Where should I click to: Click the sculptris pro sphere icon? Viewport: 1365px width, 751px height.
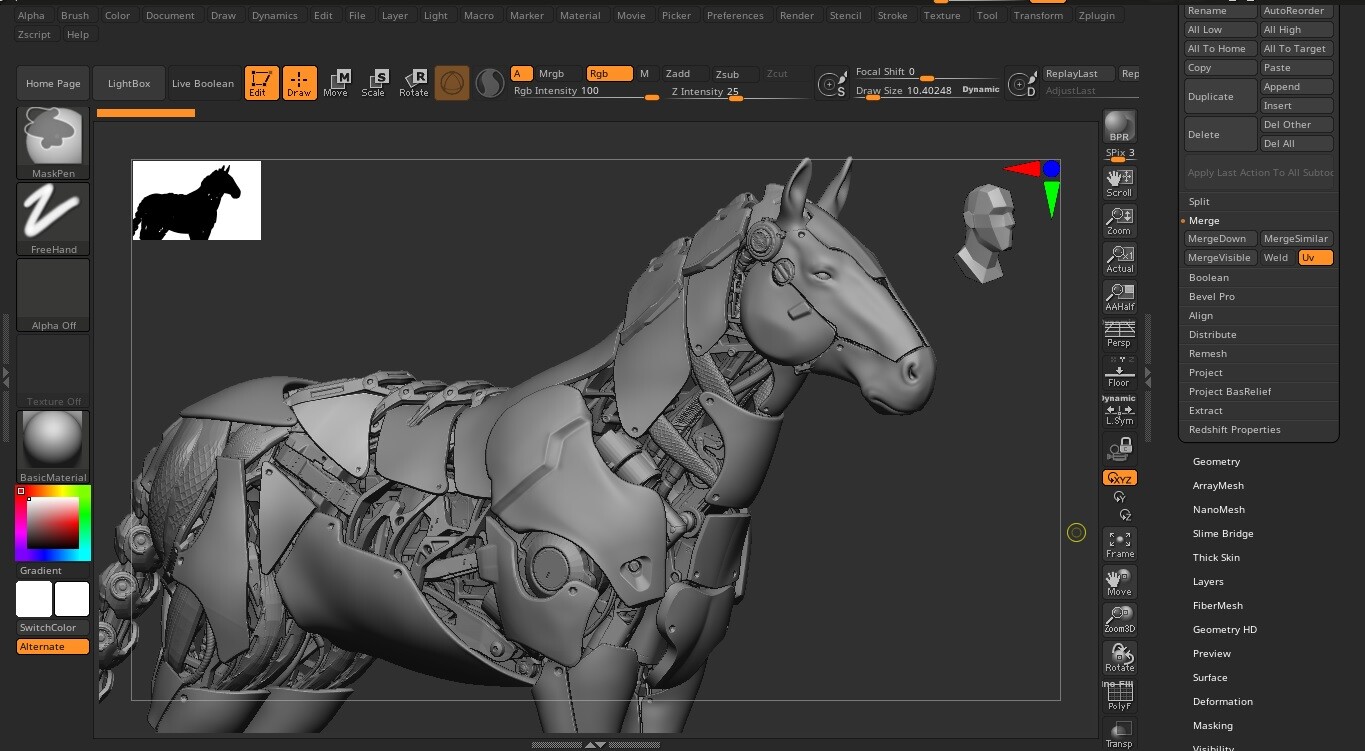(x=489, y=83)
